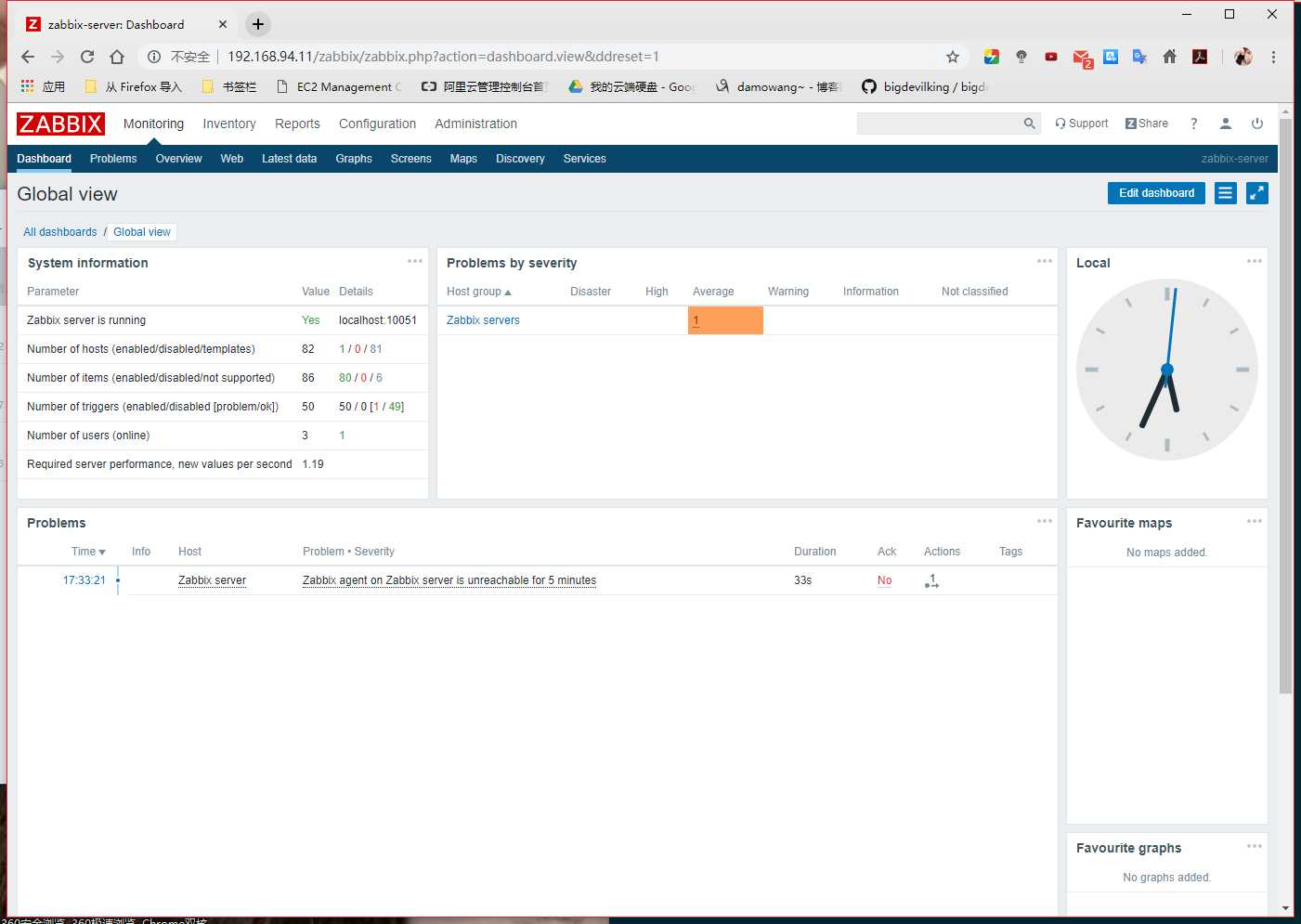Open the Administration menu
The height and width of the screenshot is (924, 1301).
click(475, 124)
